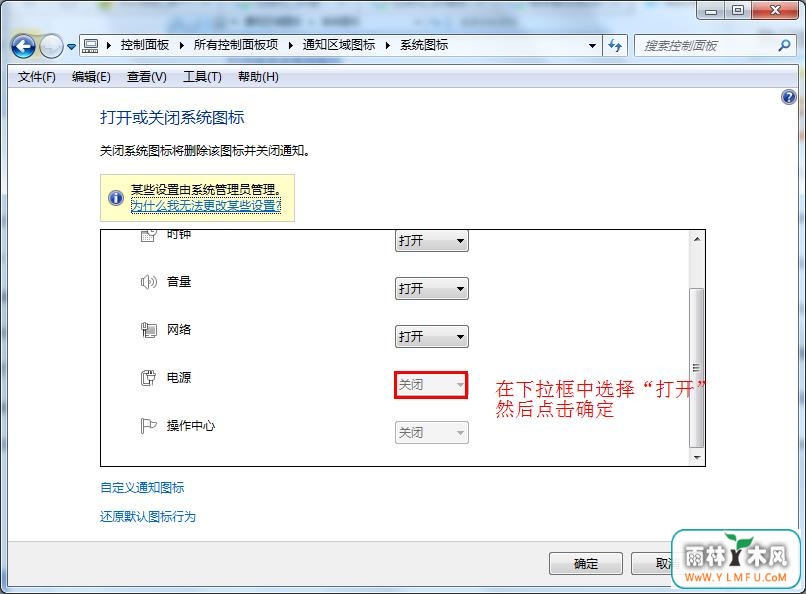
Task: Click the 操作中心 flag icon
Action: tap(149, 426)
